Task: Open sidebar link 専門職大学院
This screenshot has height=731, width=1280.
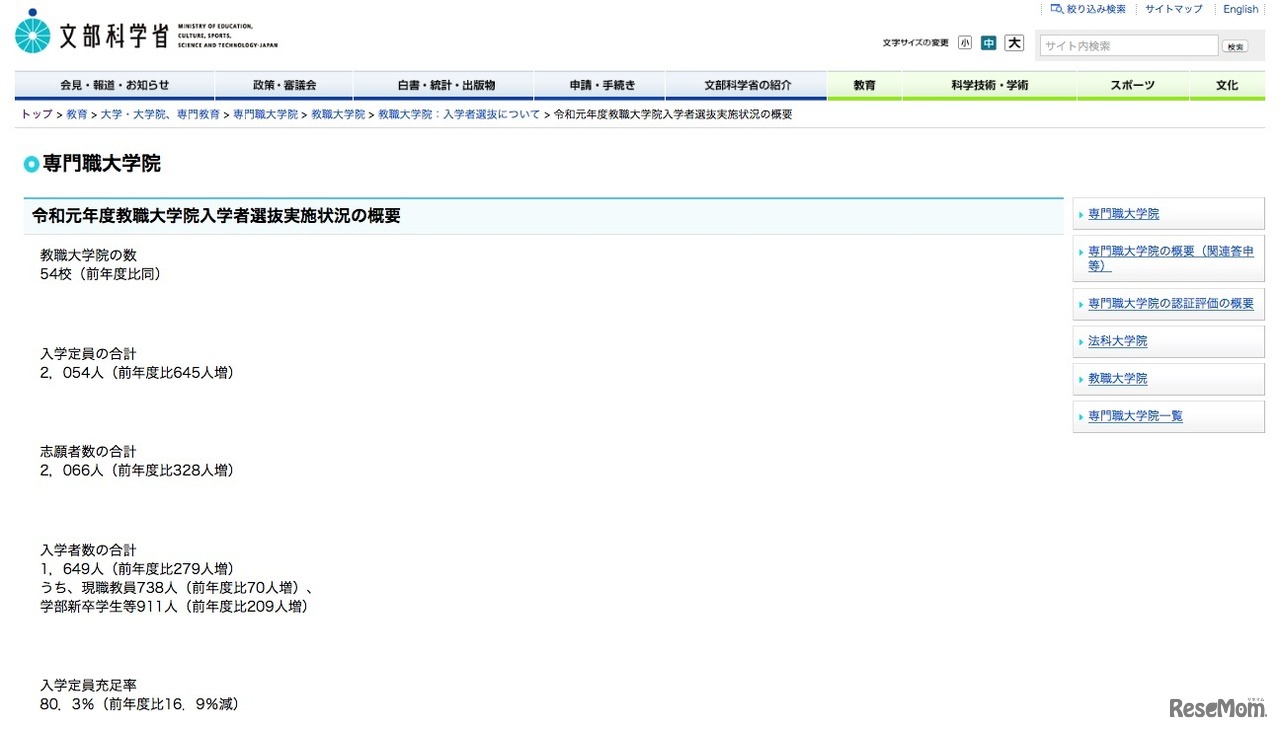Action: [x=1124, y=214]
